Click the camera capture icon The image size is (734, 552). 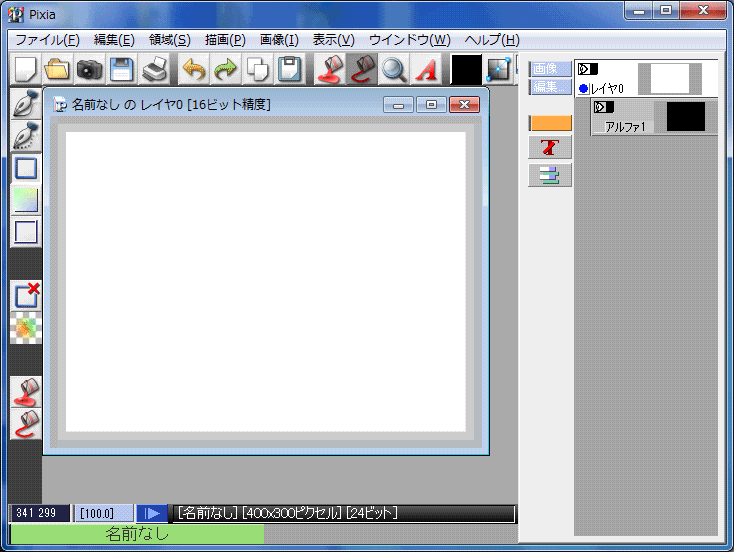(89, 69)
